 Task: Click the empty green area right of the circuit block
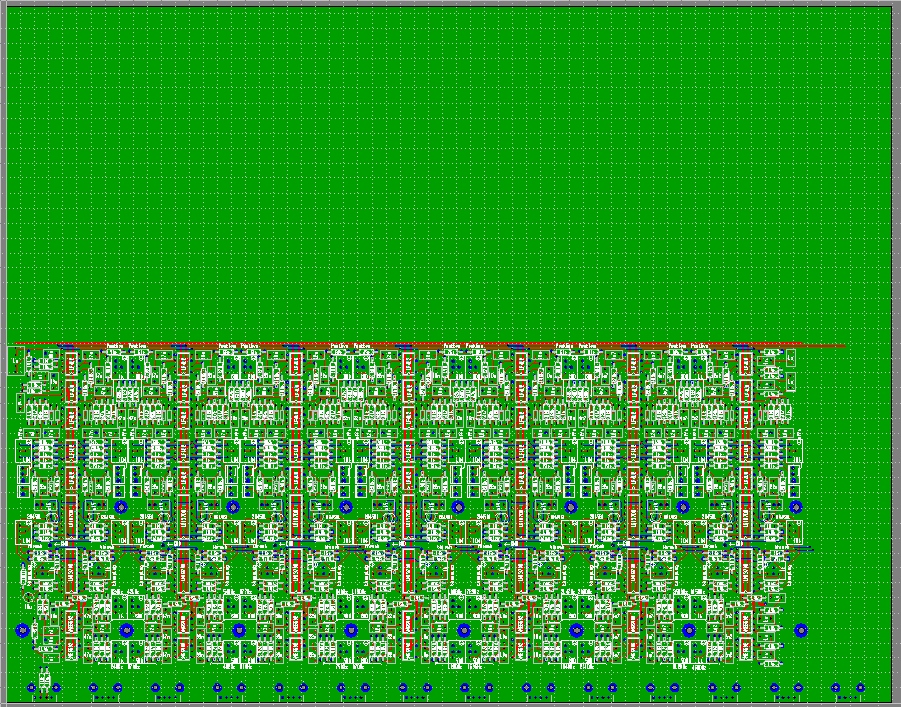(850, 500)
